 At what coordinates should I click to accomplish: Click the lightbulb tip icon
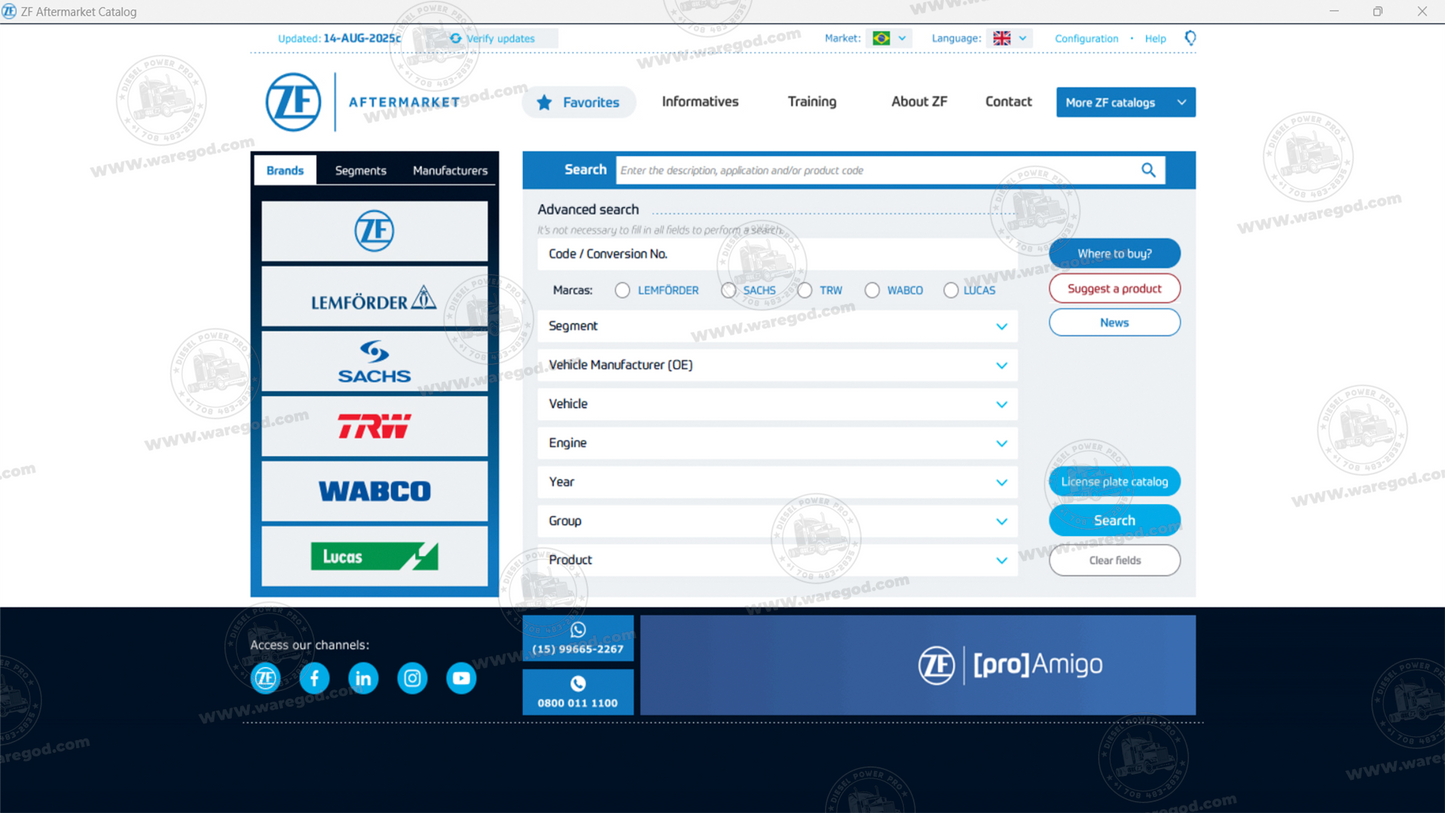click(x=1190, y=38)
